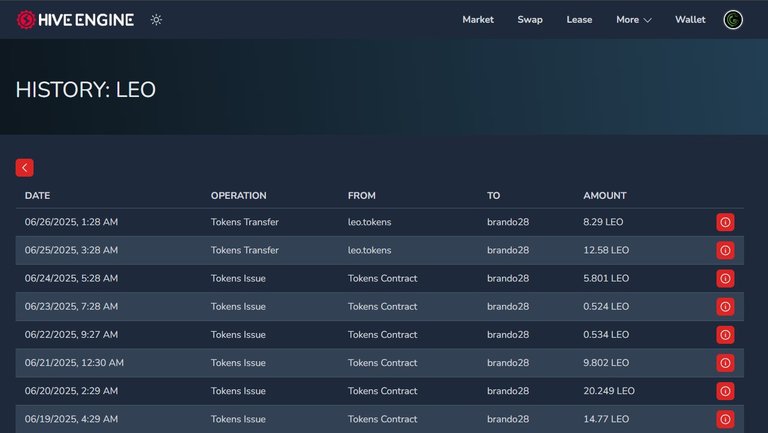Click leo.tokens in the 06/25 row

[x=369, y=250]
